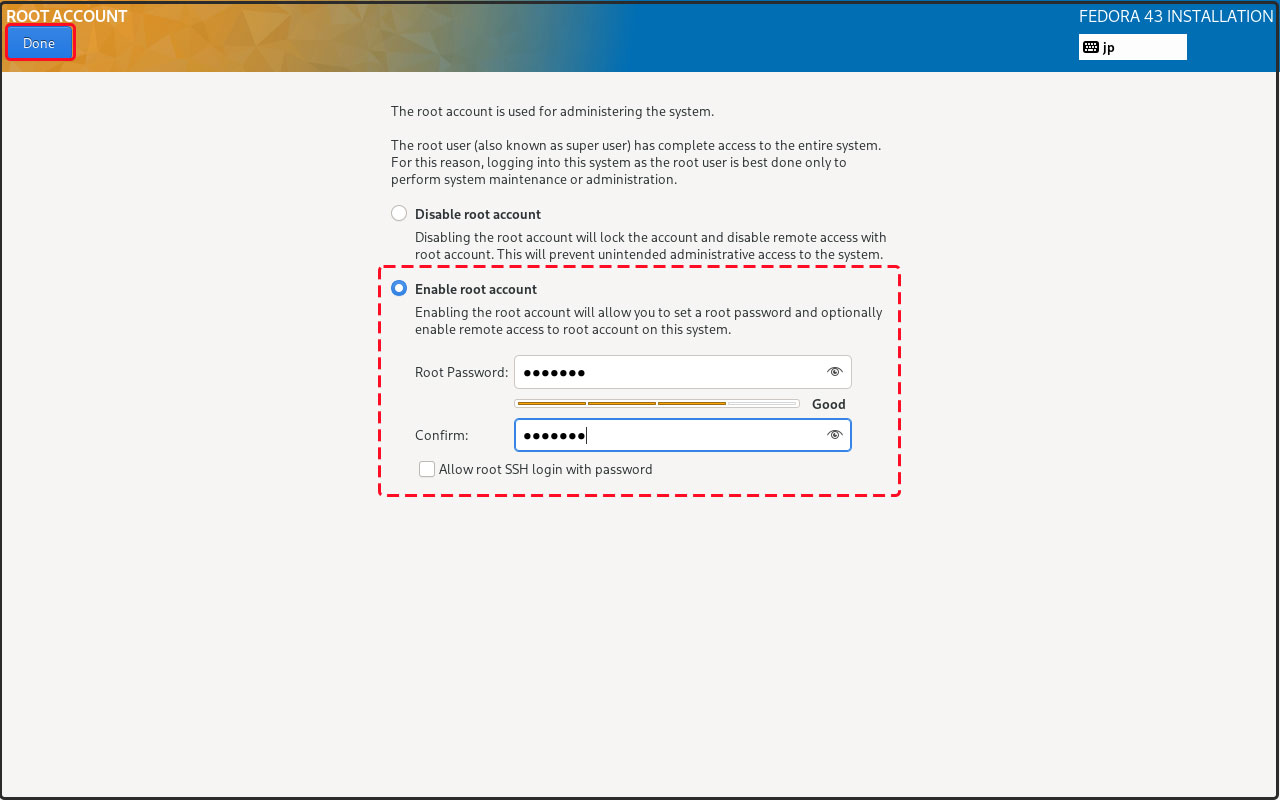This screenshot has height=800, width=1280.
Task: Click the "Good" strength label
Action: tap(828, 404)
